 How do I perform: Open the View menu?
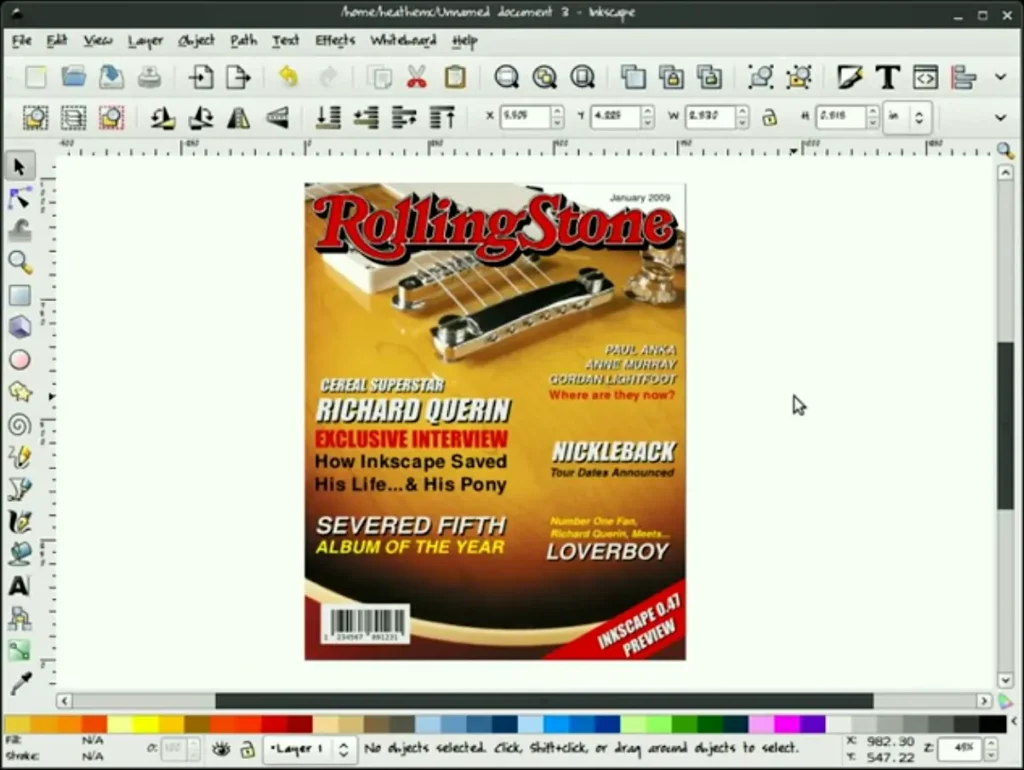97,40
